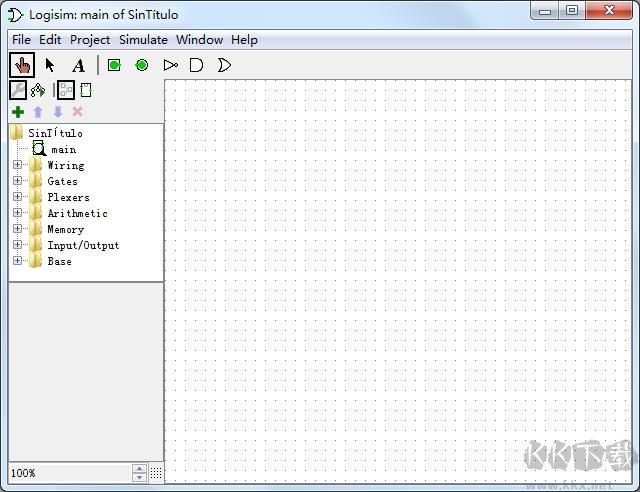The image size is (640, 492).
Task: Click the green plus add circuit icon
Action: [x=18, y=112]
